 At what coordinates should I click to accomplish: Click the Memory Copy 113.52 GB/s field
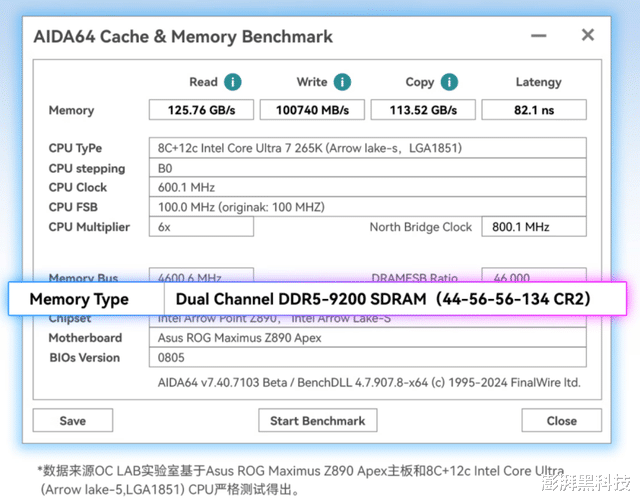[x=423, y=110]
